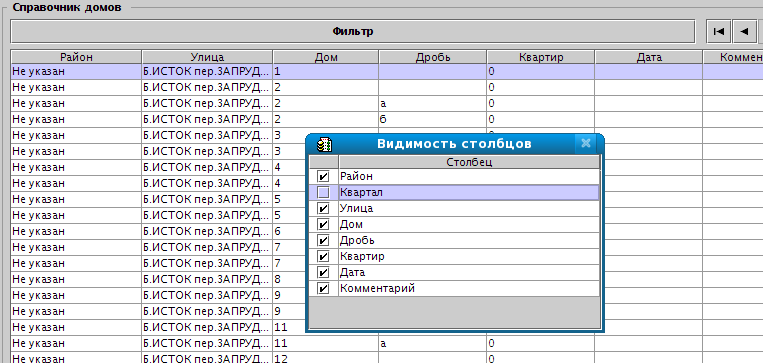Toggle the Дробь column checkbox

click(323, 240)
